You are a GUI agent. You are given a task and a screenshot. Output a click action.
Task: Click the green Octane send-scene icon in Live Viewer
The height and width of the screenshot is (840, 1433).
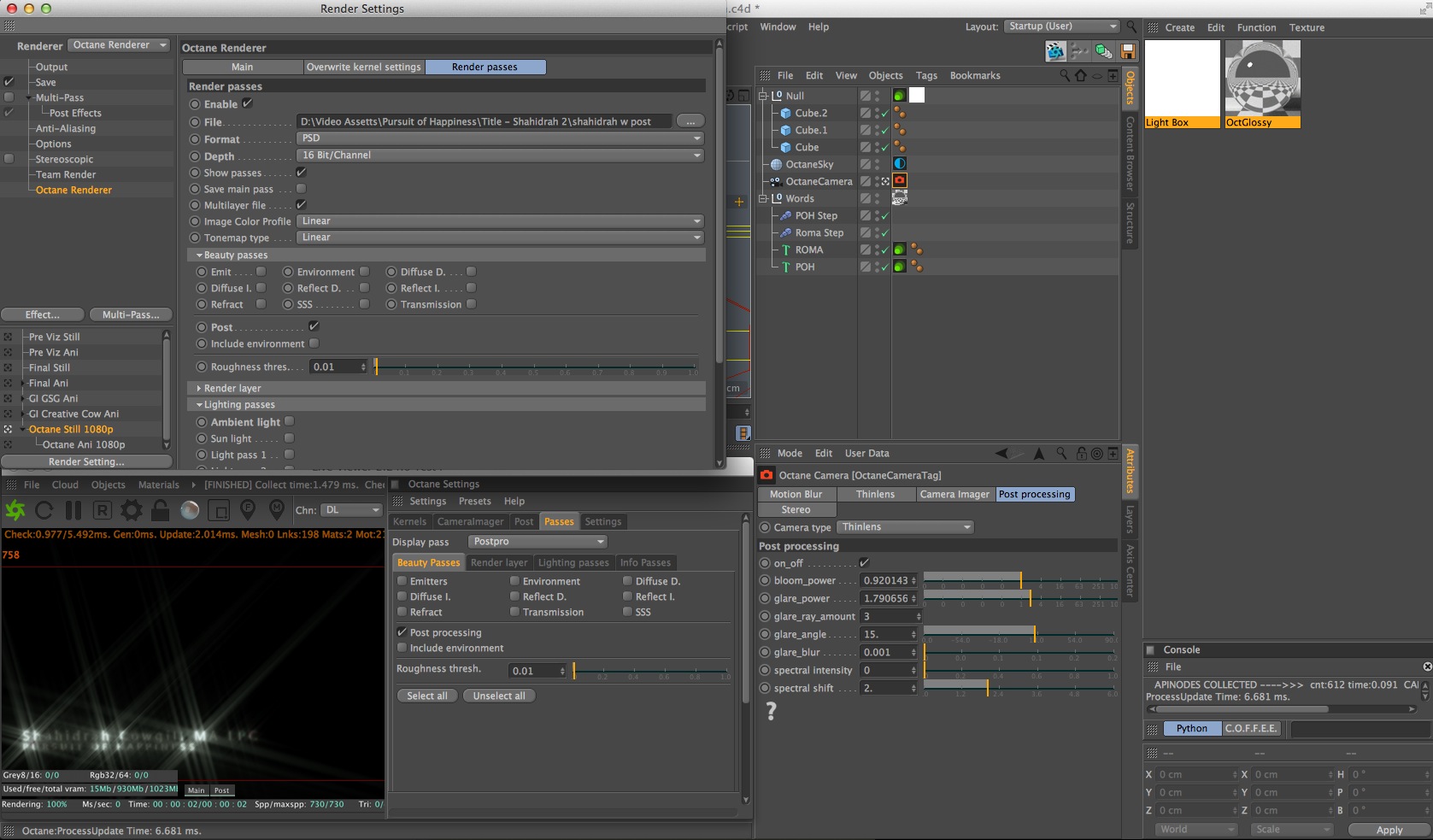pyautogui.click(x=15, y=510)
